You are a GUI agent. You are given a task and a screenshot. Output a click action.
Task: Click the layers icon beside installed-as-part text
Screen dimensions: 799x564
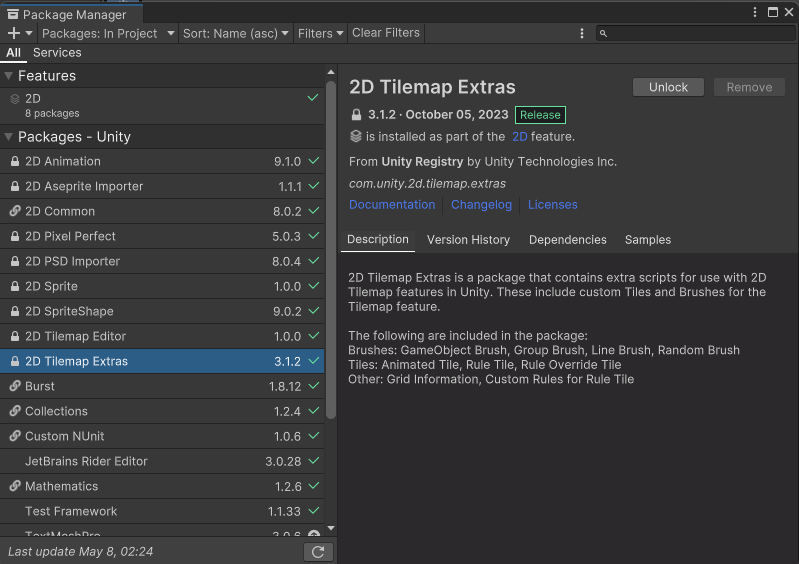coord(356,136)
